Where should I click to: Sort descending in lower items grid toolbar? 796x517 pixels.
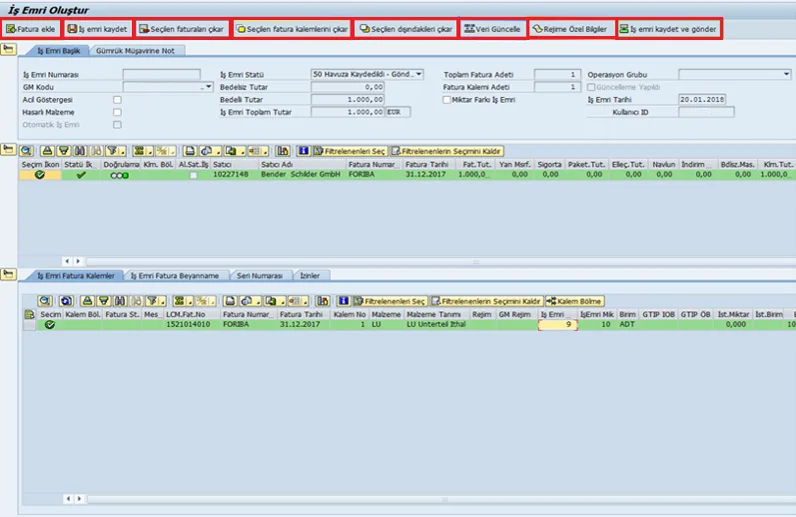tap(104, 301)
